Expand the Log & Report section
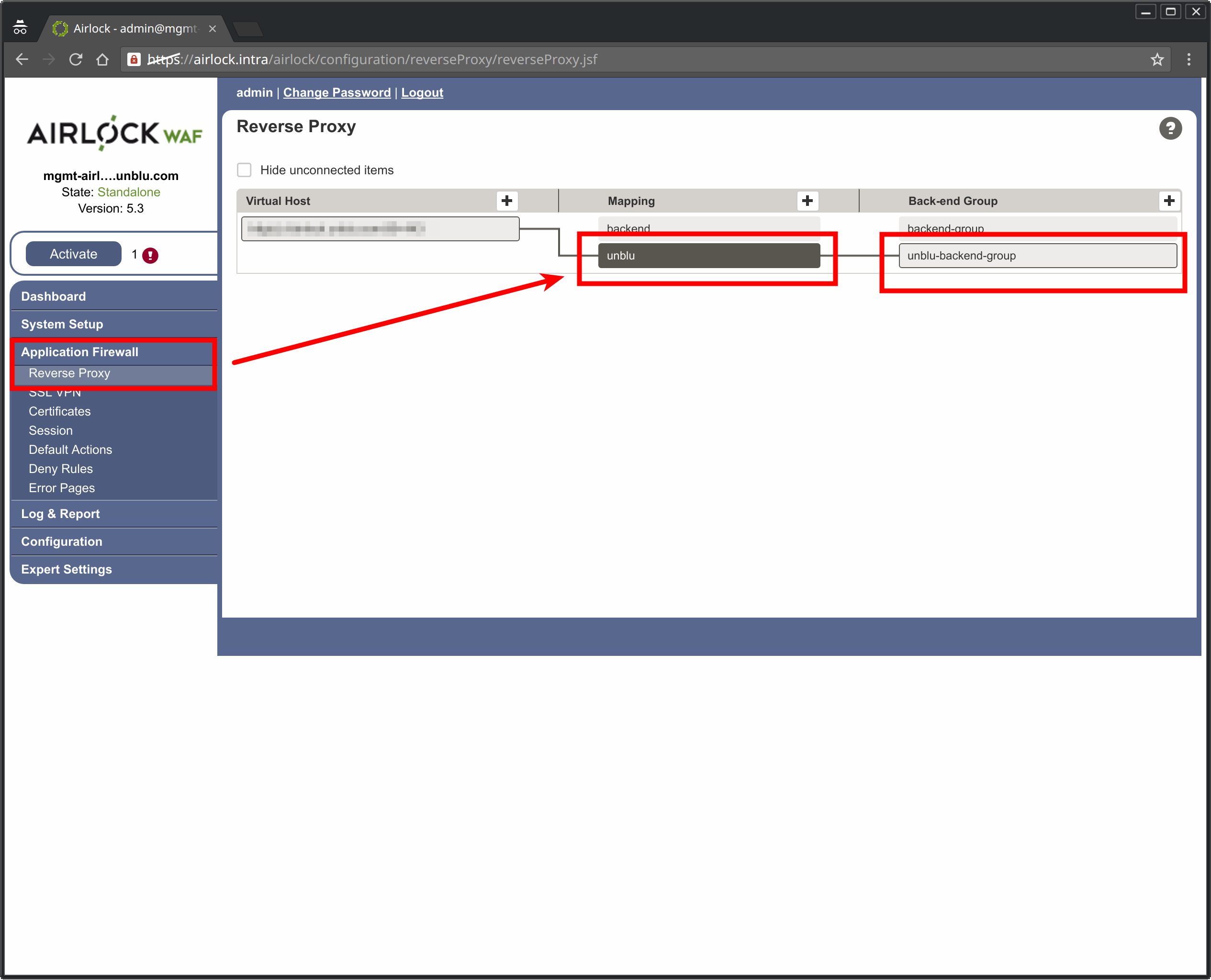 (60, 514)
